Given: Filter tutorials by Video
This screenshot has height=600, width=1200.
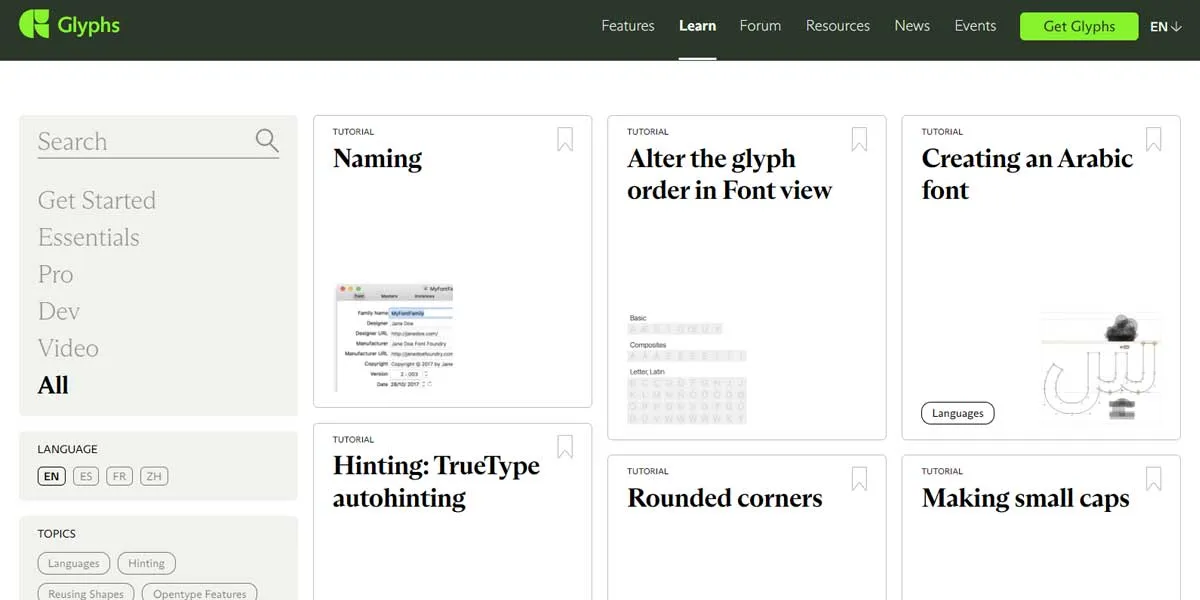Looking at the screenshot, I should click(x=68, y=348).
